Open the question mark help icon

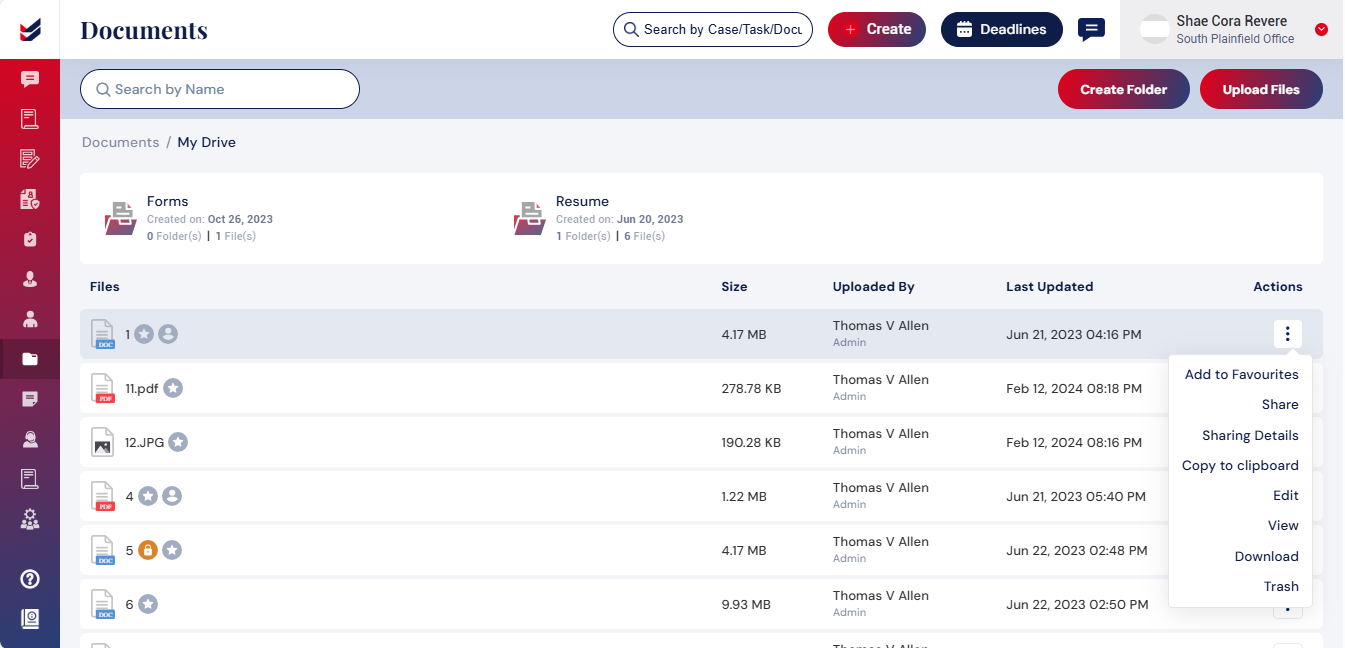[x=30, y=579]
